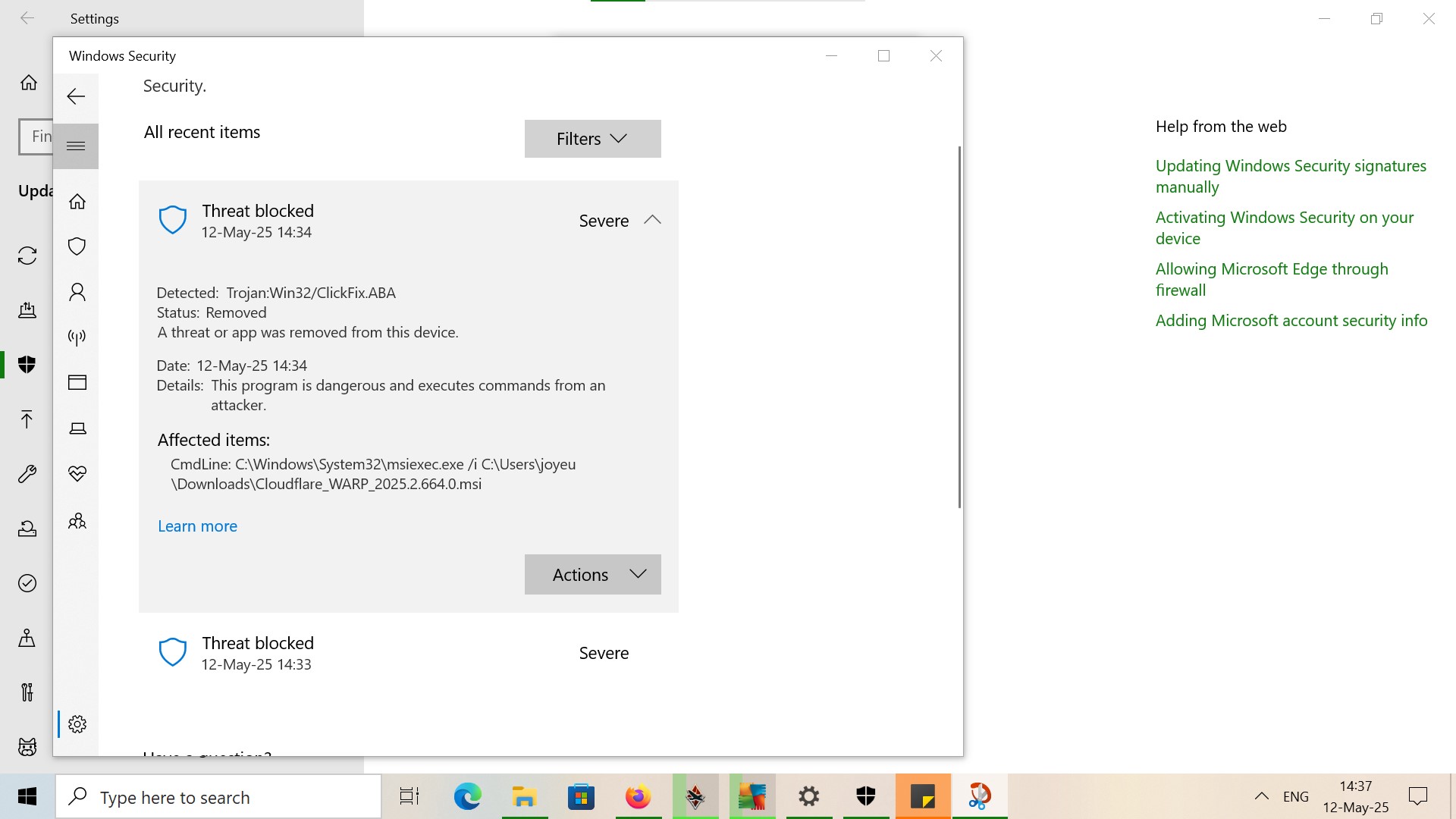Open Activating Windows Security on your device link

pyautogui.click(x=1285, y=227)
